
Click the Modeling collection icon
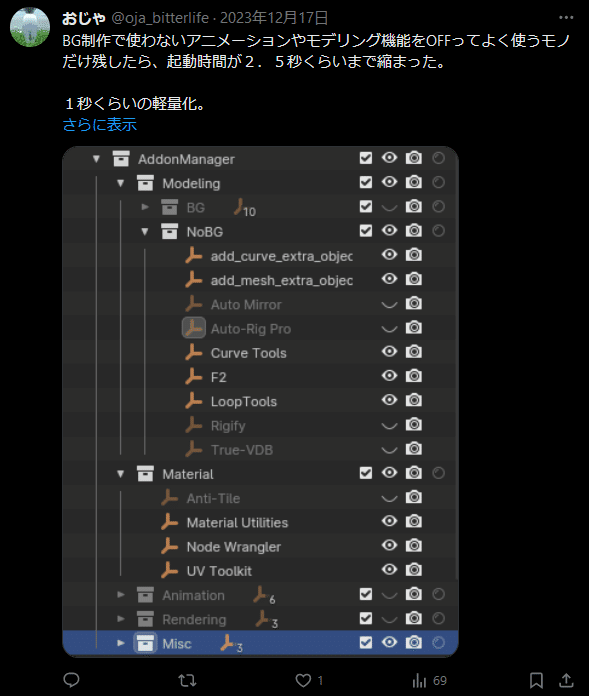click(x=145, y=183)
